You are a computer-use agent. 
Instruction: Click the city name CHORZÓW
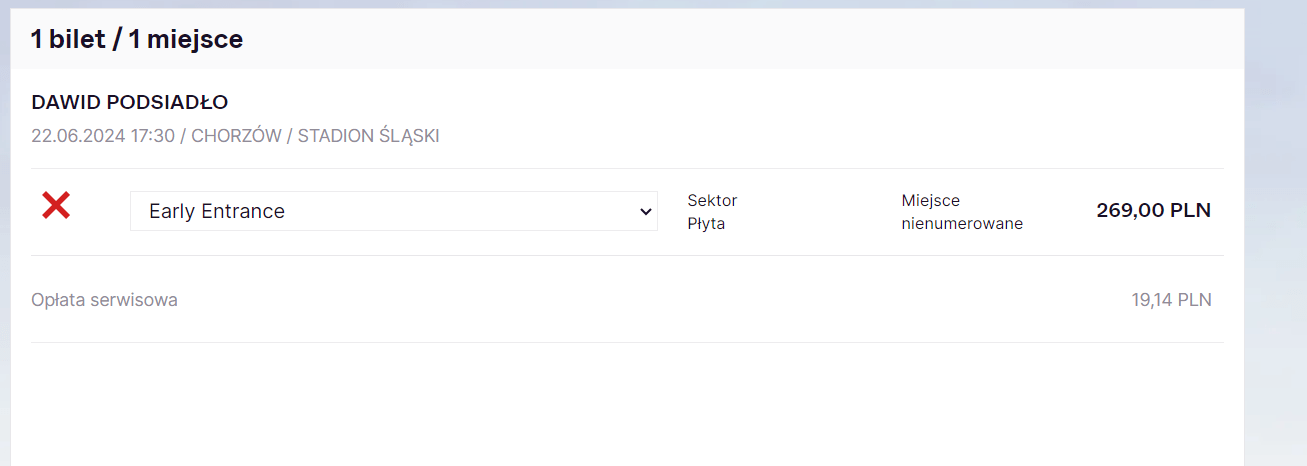236,136
